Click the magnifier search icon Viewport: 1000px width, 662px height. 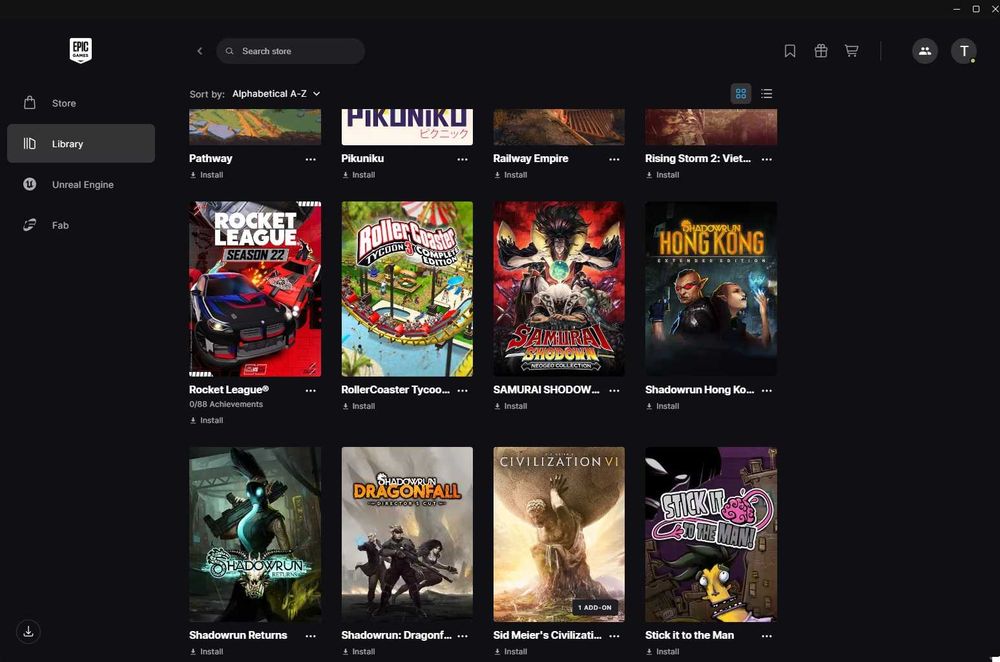coord(230,51)
